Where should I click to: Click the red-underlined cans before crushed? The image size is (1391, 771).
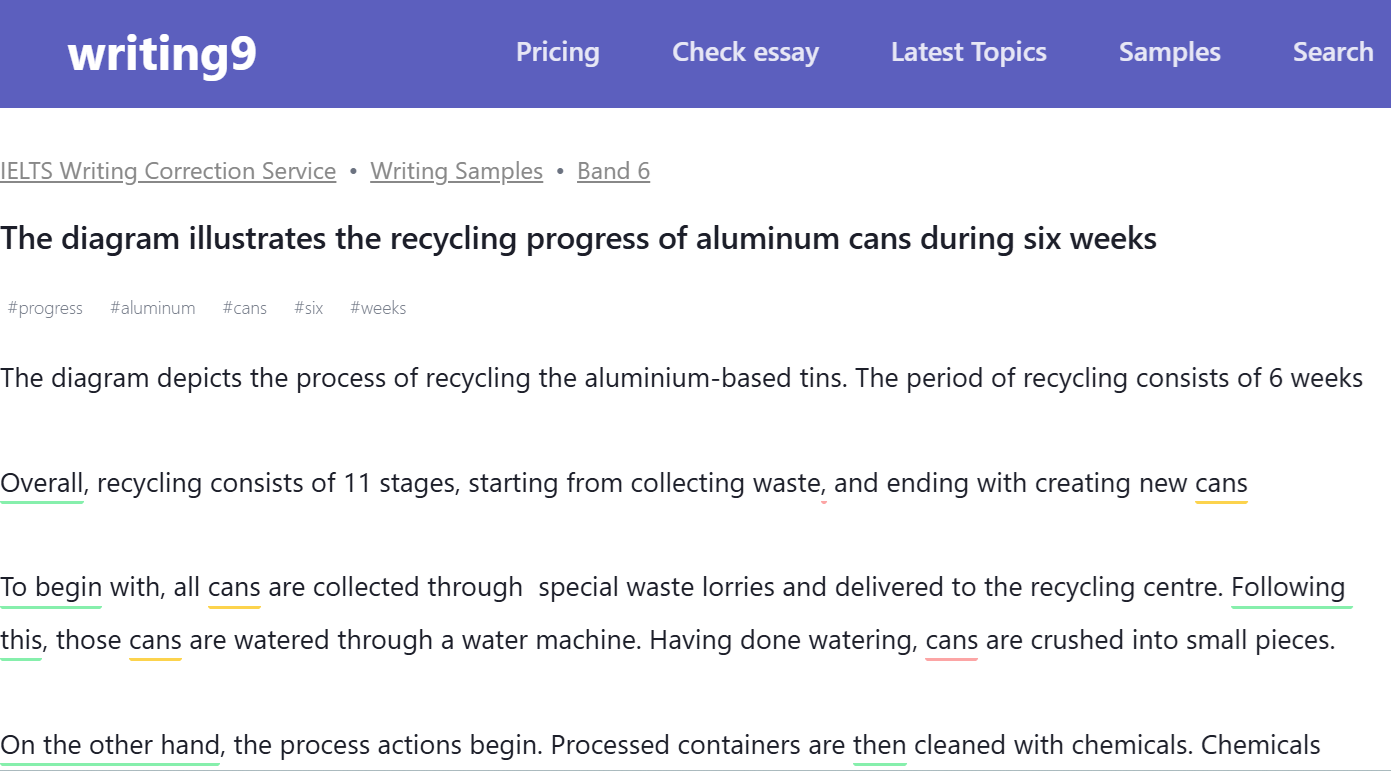click(951, 640)
